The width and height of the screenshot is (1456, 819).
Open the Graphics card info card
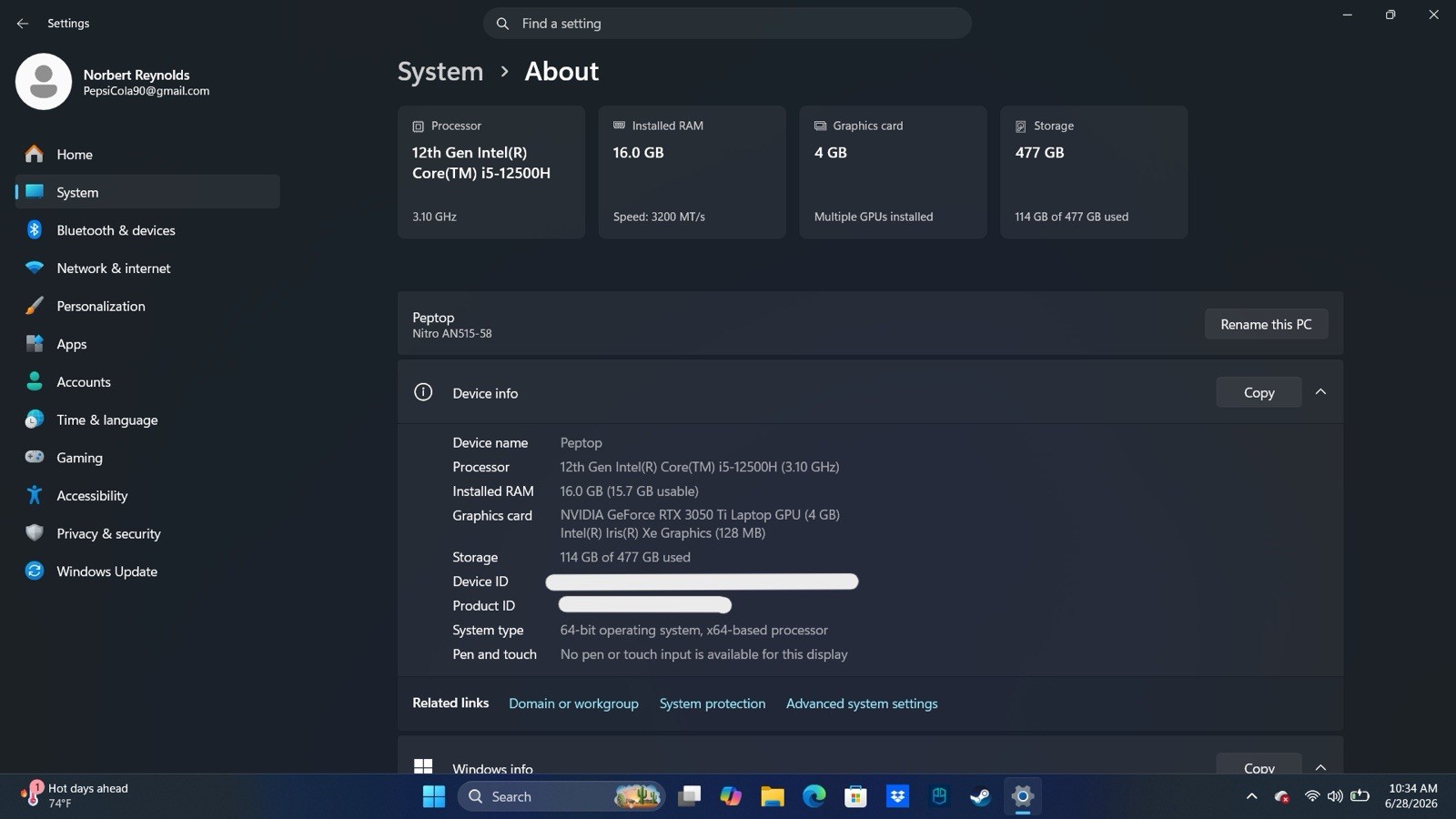[x=894, y=172]
